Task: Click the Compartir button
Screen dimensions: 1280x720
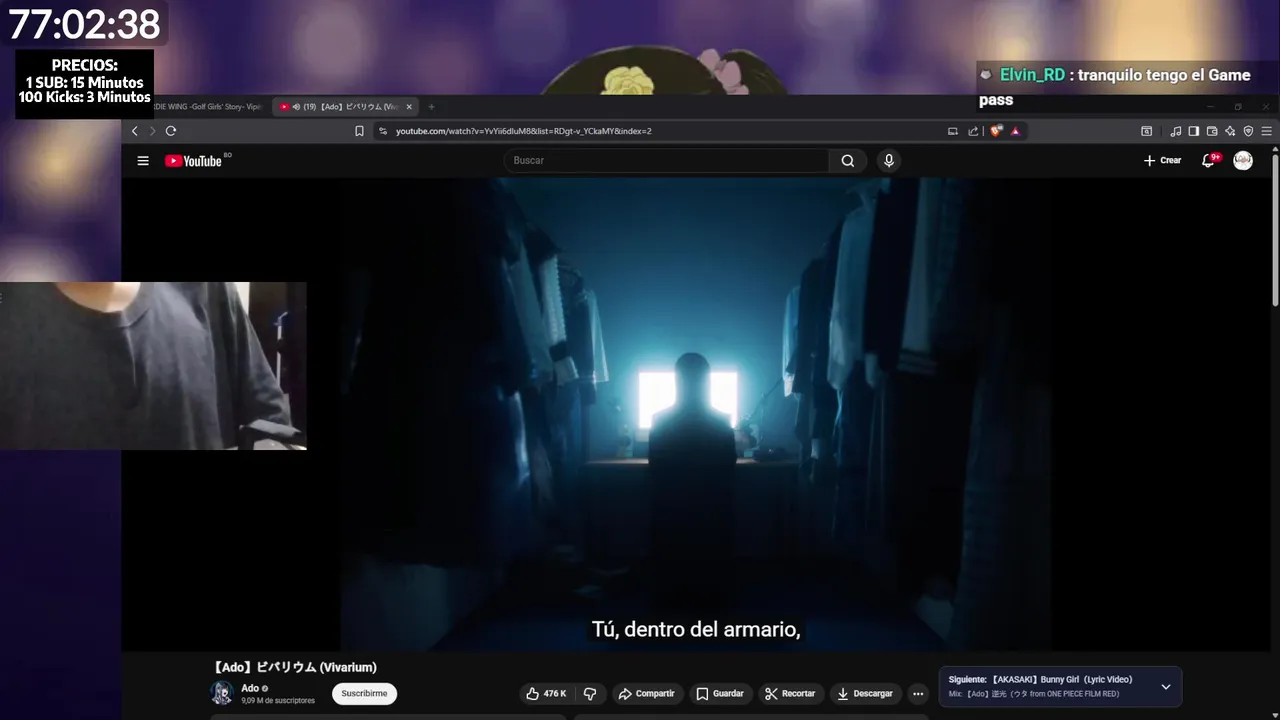Action: click(646, 694)
